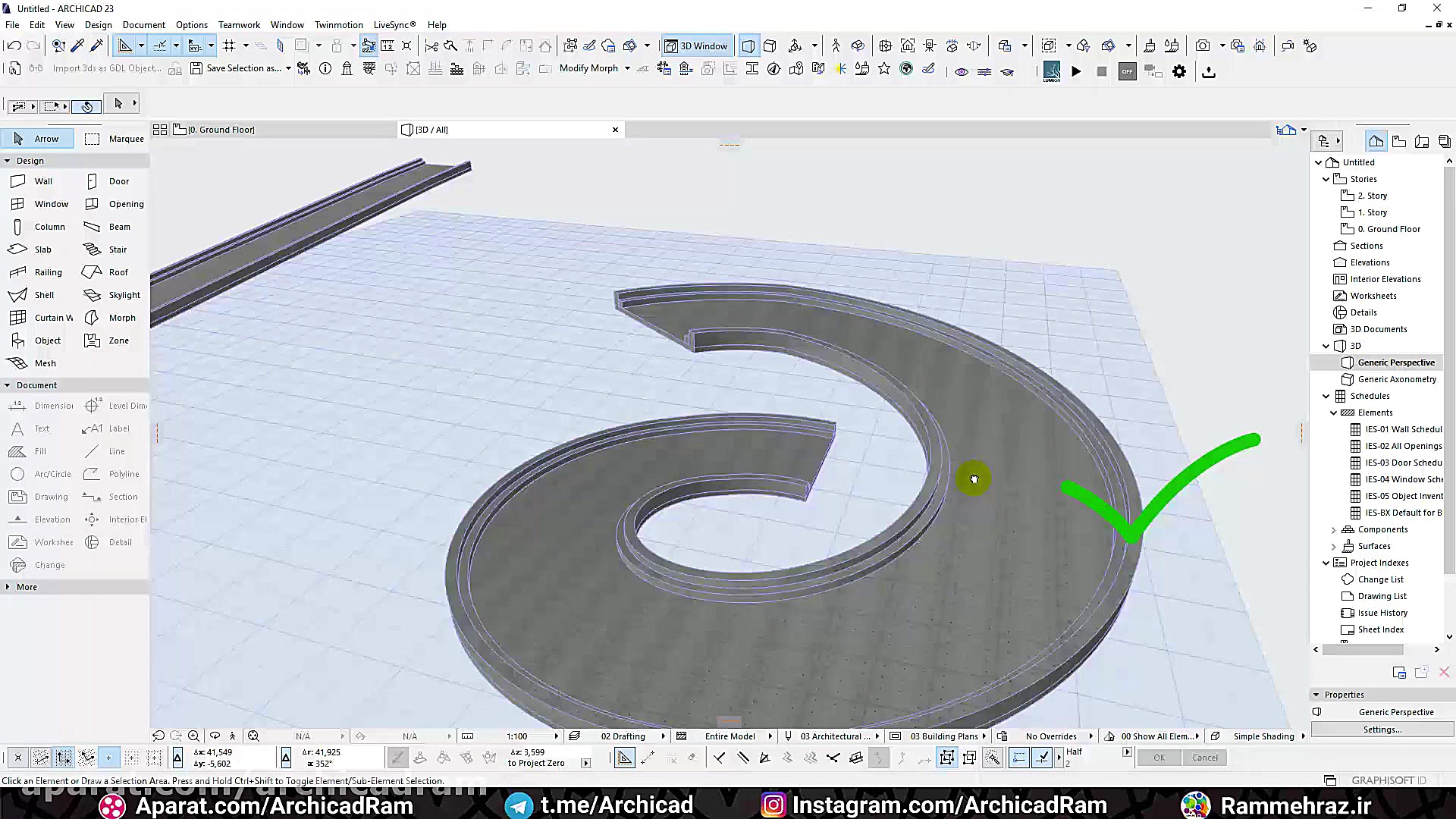The width and height of the screenshot is (1456, 819).
Task: Toggle the 3D Window button
Action: 696,45
